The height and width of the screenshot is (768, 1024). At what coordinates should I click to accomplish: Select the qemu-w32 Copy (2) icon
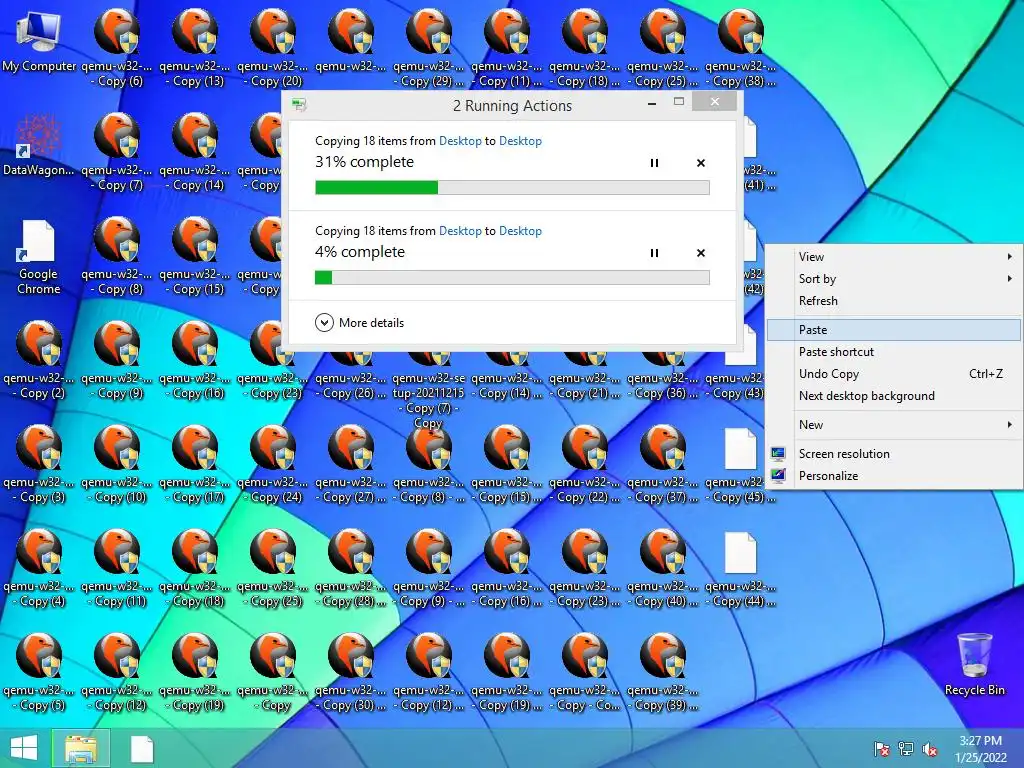pyautogui.click(x=39, y=360)
